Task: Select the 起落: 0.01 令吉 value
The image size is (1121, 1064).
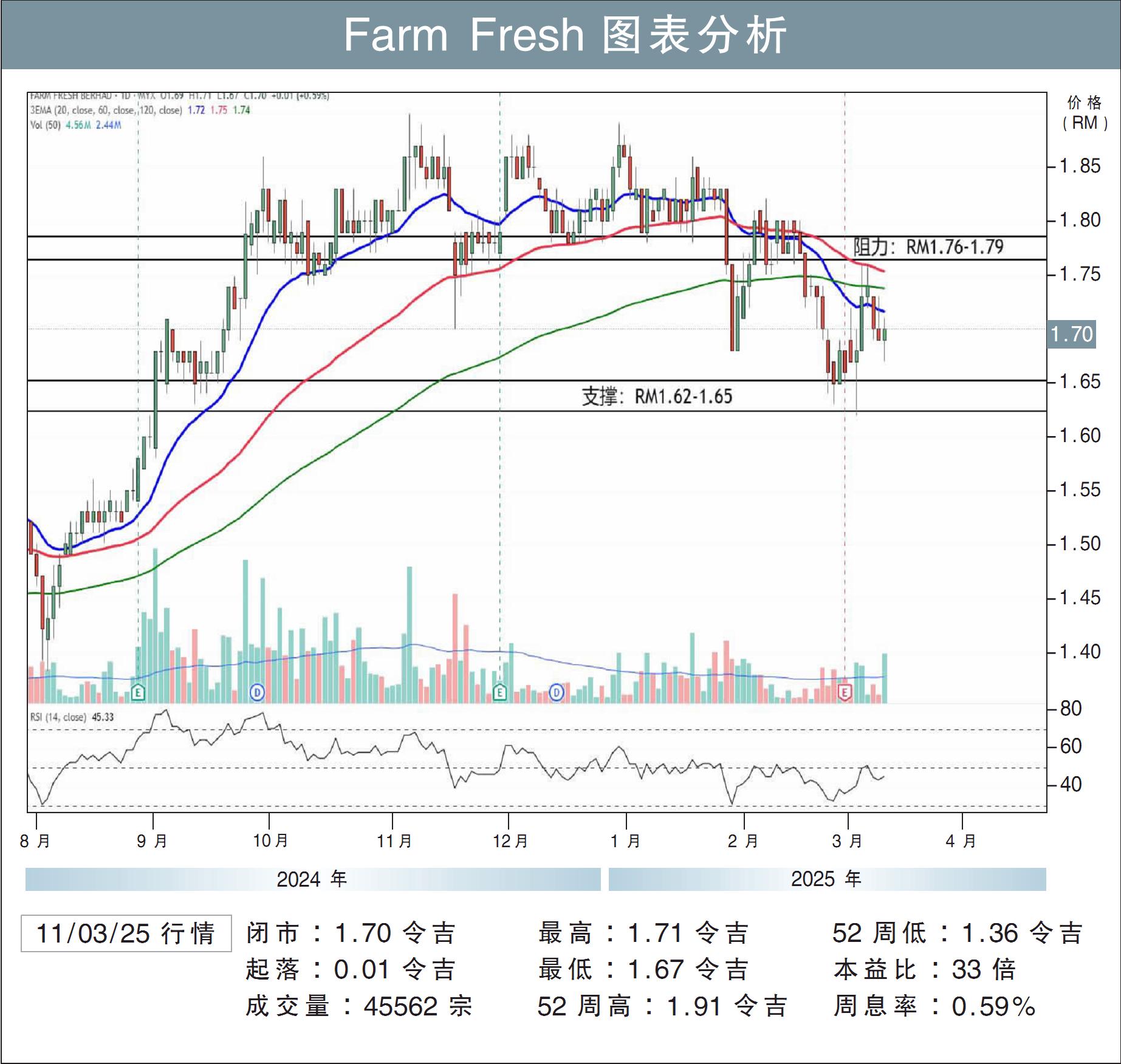Action: (351, 970)
